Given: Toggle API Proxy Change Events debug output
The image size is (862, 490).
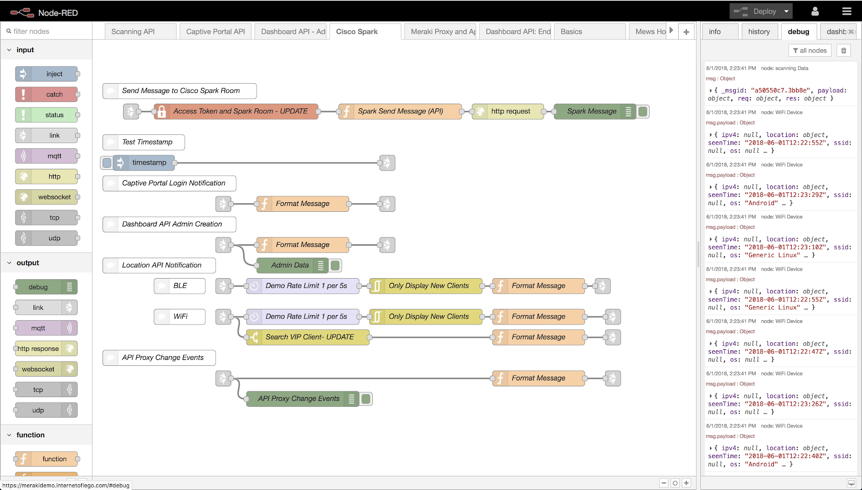Looking at the screenshot, I should (x=366, y=399).
